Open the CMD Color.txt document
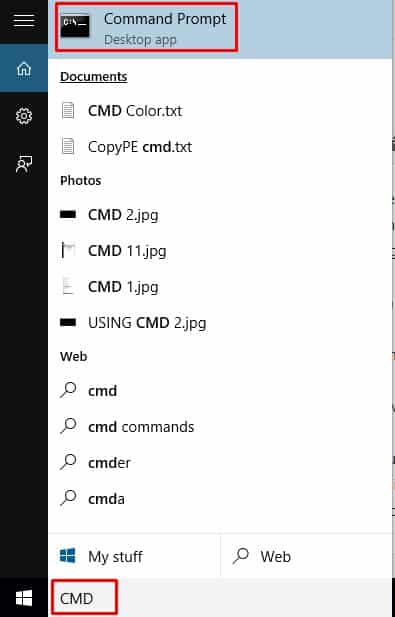This screenshot has width=395, height=617. tap(220, 111)
